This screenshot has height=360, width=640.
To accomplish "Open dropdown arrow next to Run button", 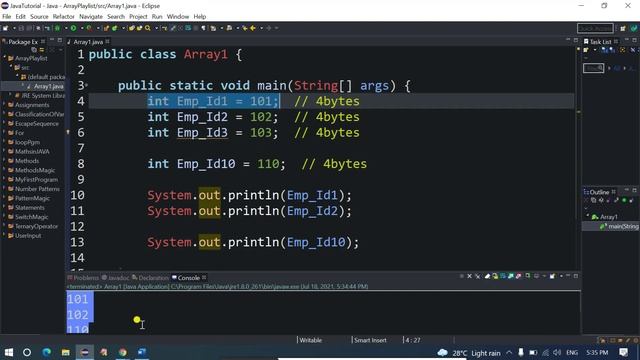I will pos(81,28).
